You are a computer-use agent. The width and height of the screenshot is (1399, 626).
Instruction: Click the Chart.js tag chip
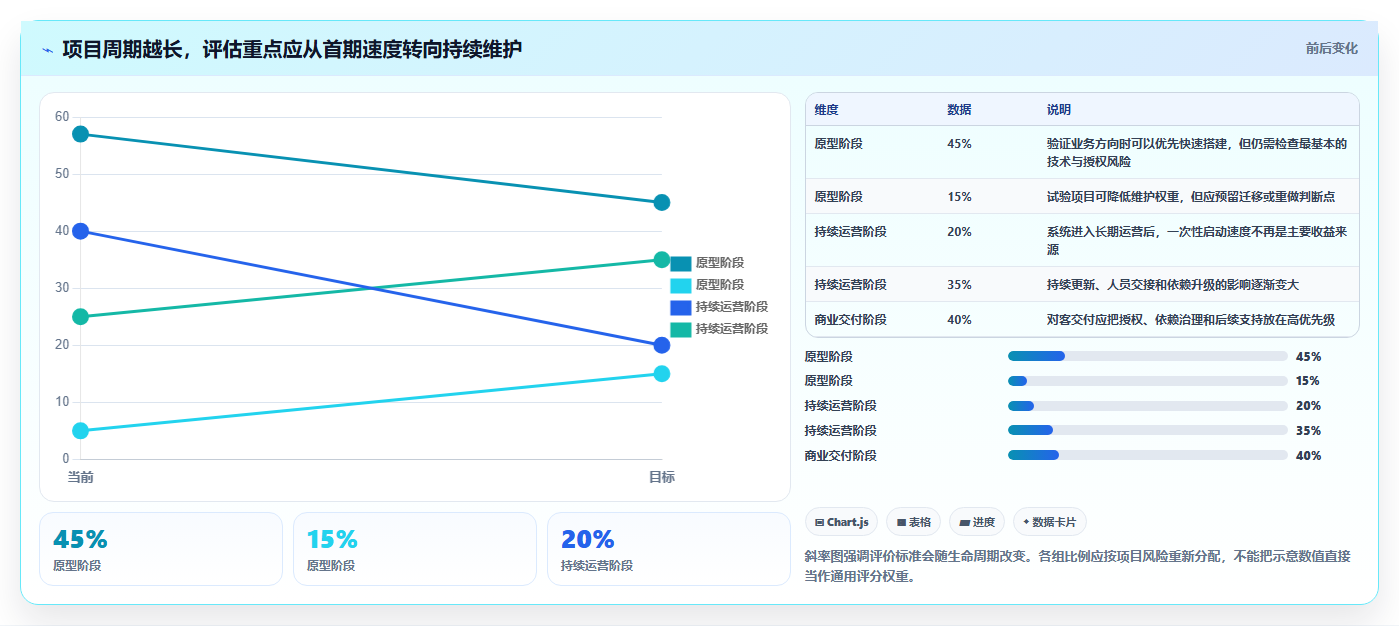841,522
